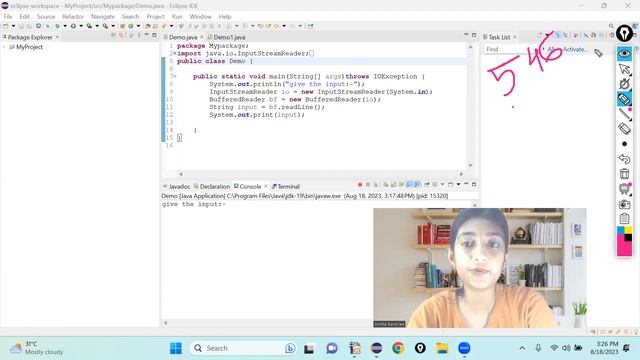Click the Debug bug icon in toolbar

(x=58, y=26)
